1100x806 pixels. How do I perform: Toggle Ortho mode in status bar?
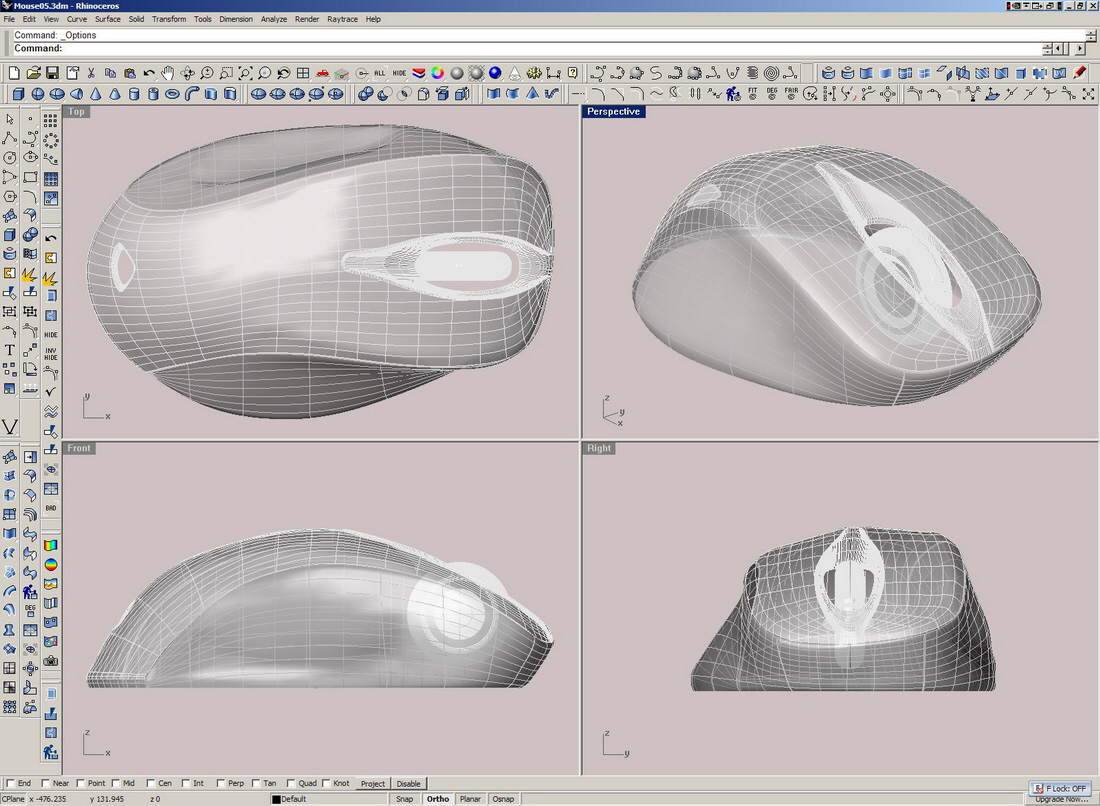(437, 799)
